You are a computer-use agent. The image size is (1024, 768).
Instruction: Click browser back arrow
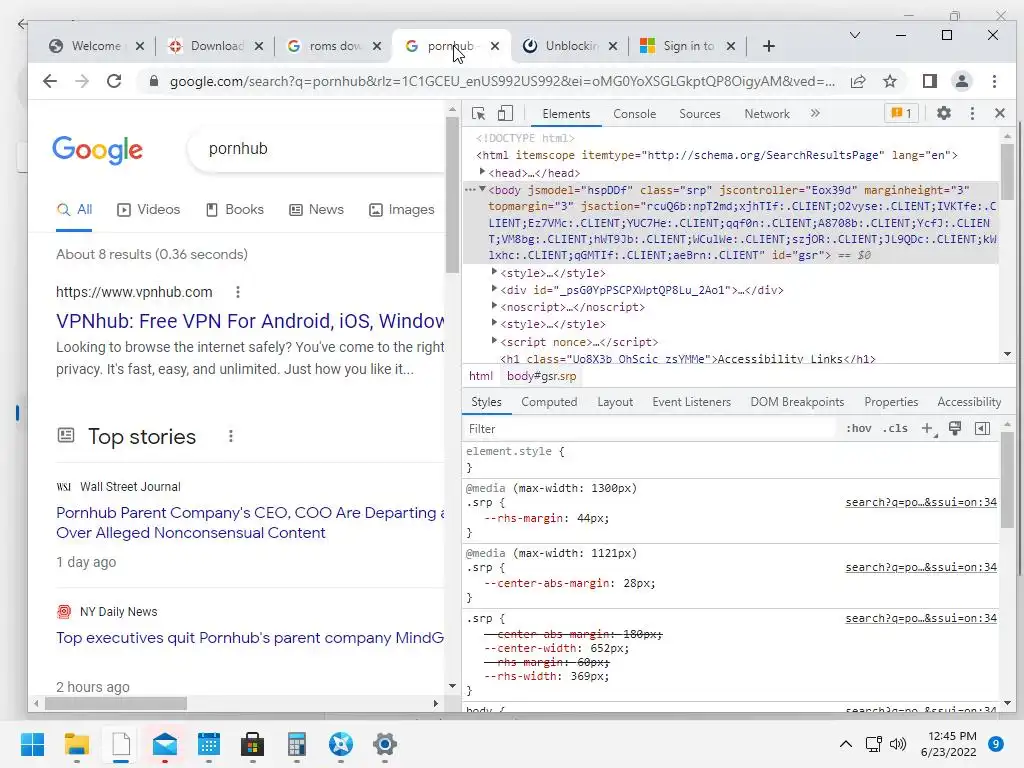(x=50, y=81)
